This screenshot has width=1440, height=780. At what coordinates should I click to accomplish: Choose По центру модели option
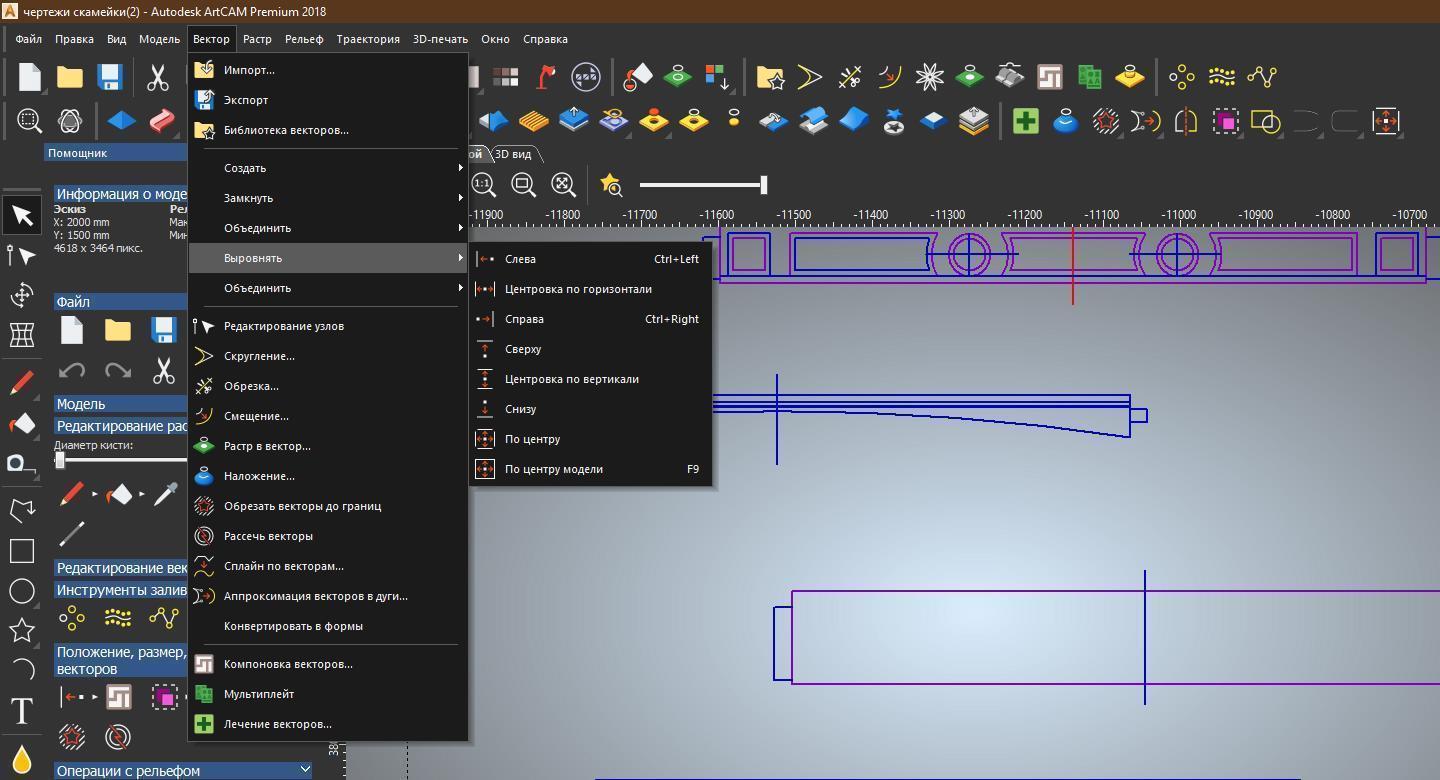pyautogui.click(x=591, y=469)
